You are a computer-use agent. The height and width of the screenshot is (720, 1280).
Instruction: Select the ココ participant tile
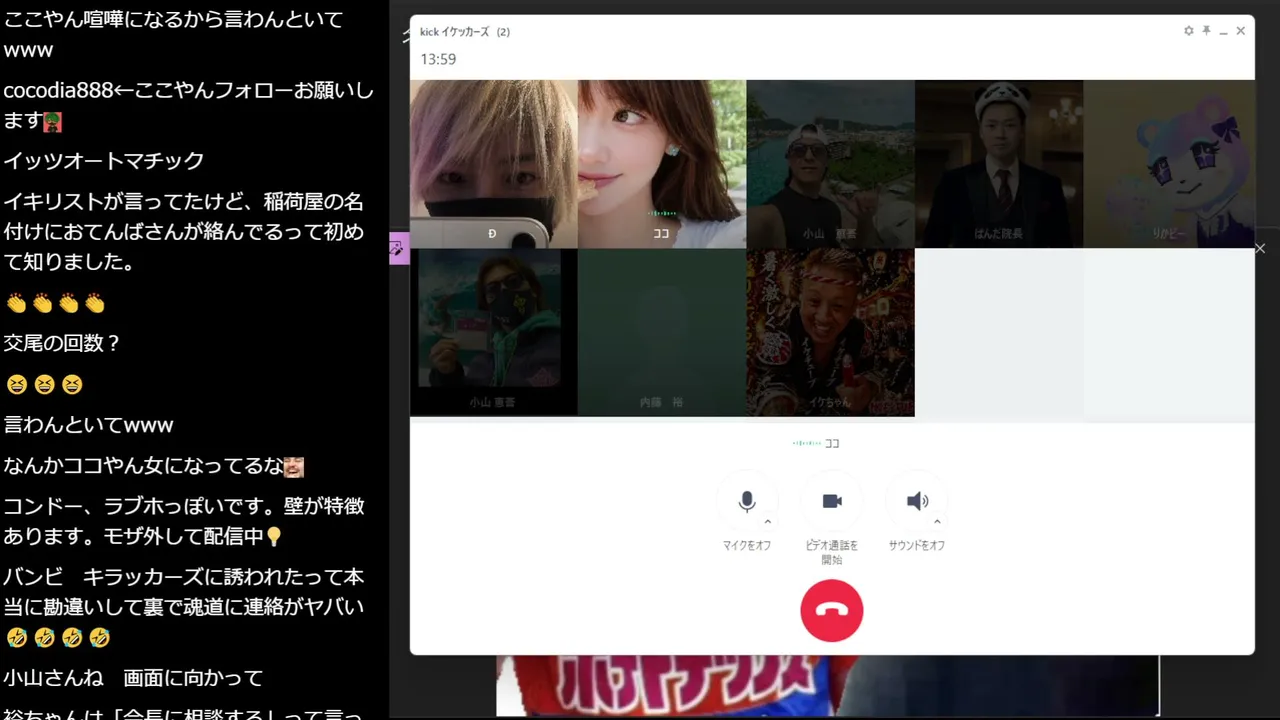coord(662,164)
